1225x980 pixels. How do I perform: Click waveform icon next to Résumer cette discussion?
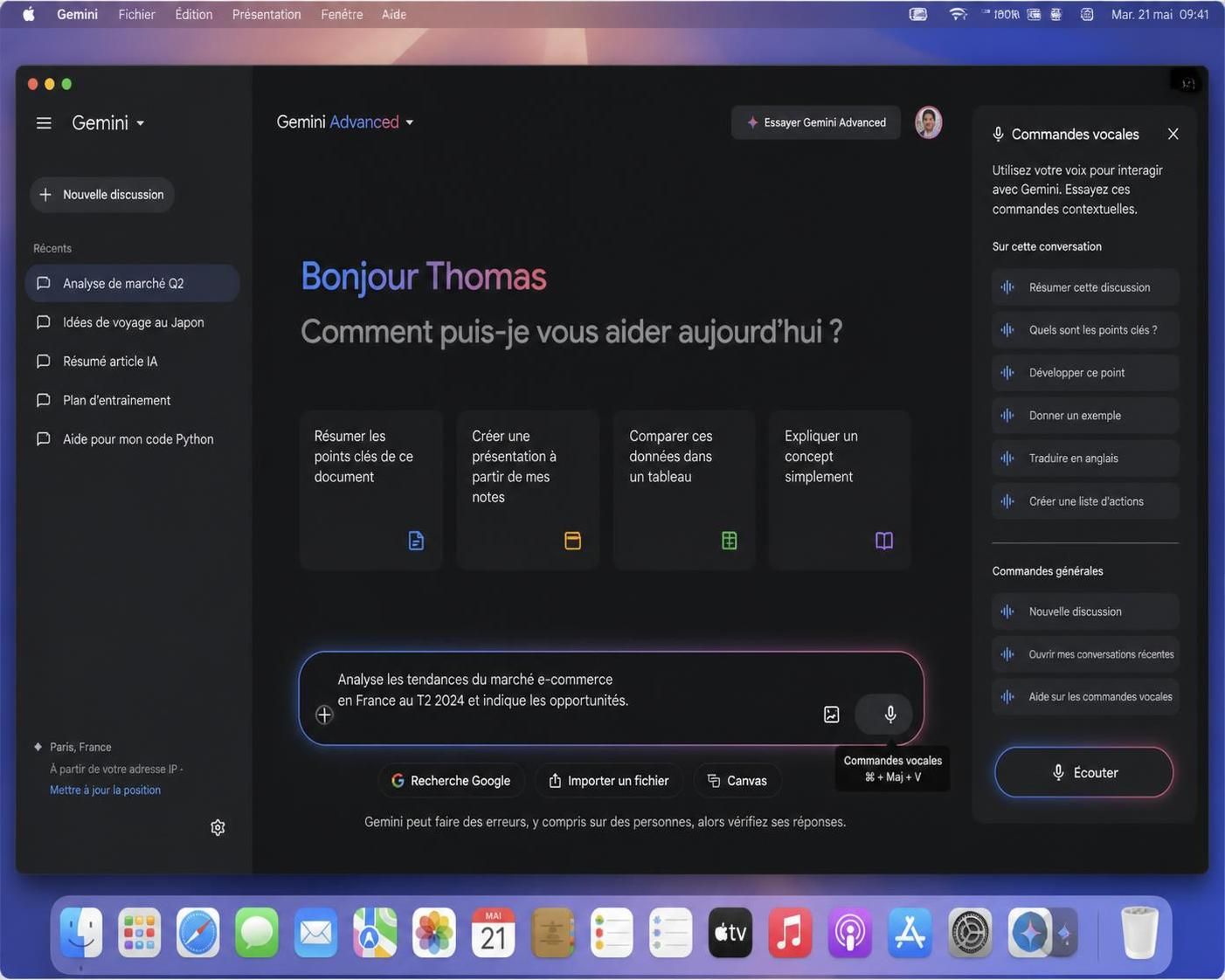pyautogui.click(x=1007, y=287)
